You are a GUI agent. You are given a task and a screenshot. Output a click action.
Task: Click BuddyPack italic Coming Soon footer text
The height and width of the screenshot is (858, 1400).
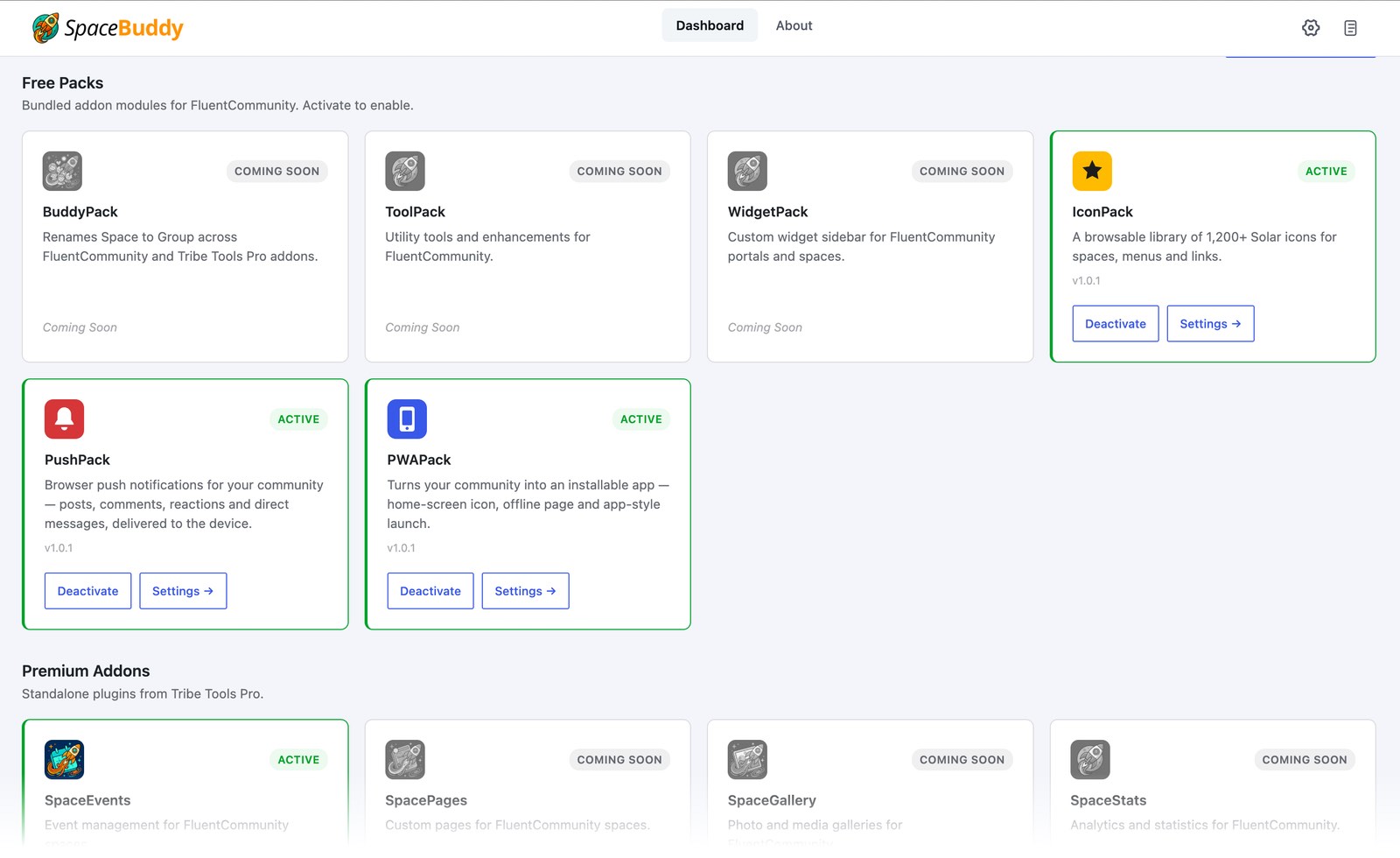[80, 327]
